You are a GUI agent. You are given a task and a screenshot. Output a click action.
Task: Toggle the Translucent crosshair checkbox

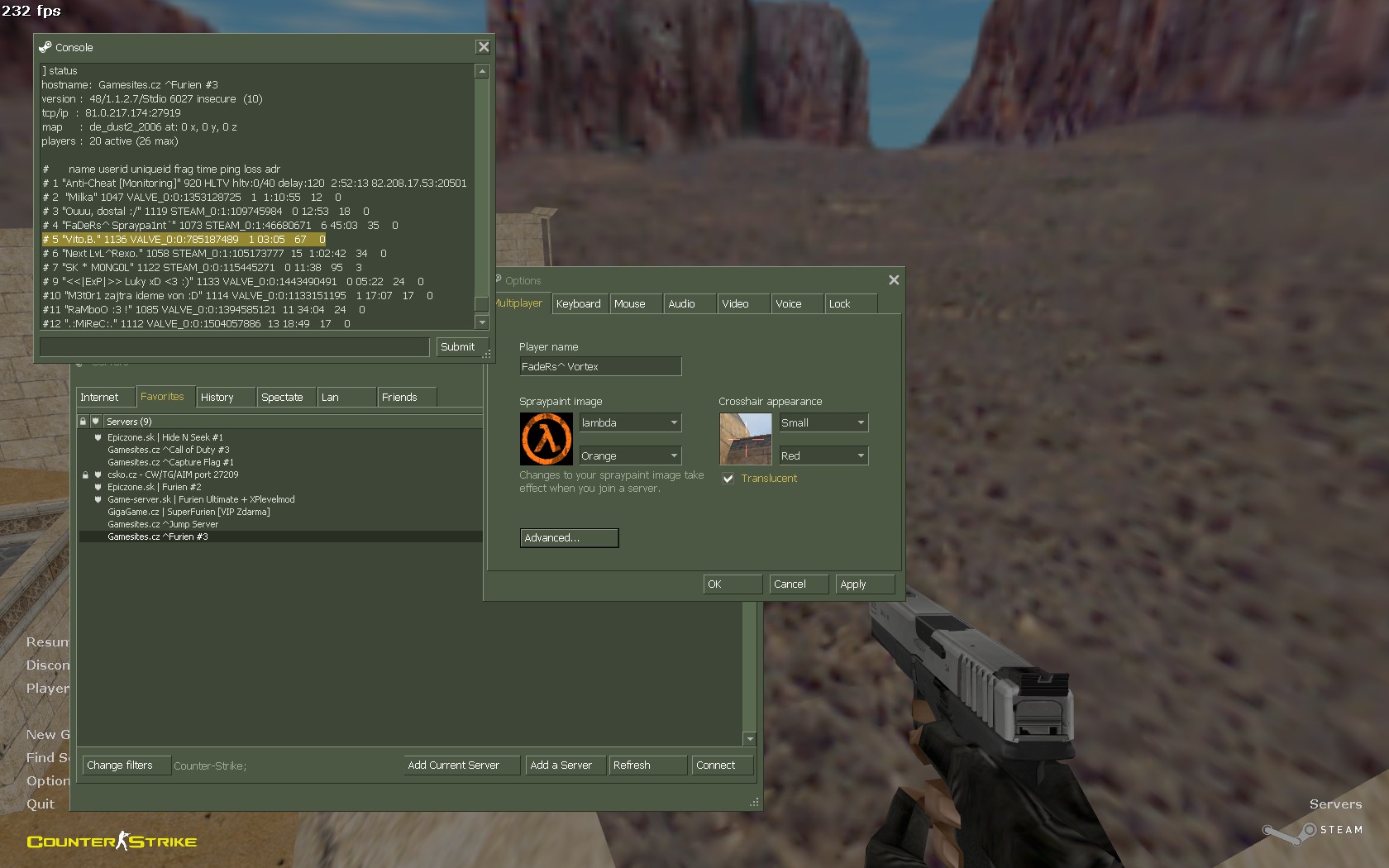[x=728, y=479]
